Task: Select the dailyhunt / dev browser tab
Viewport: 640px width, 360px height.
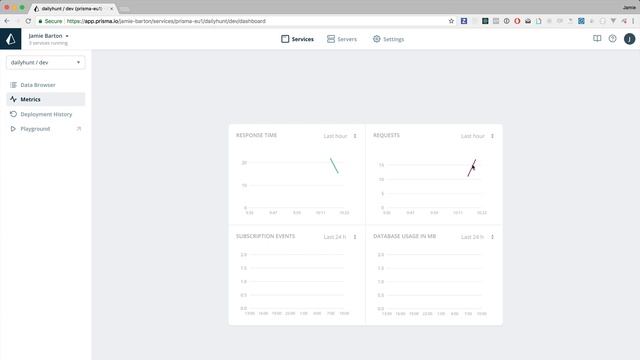Action: (x=73, y=8)
